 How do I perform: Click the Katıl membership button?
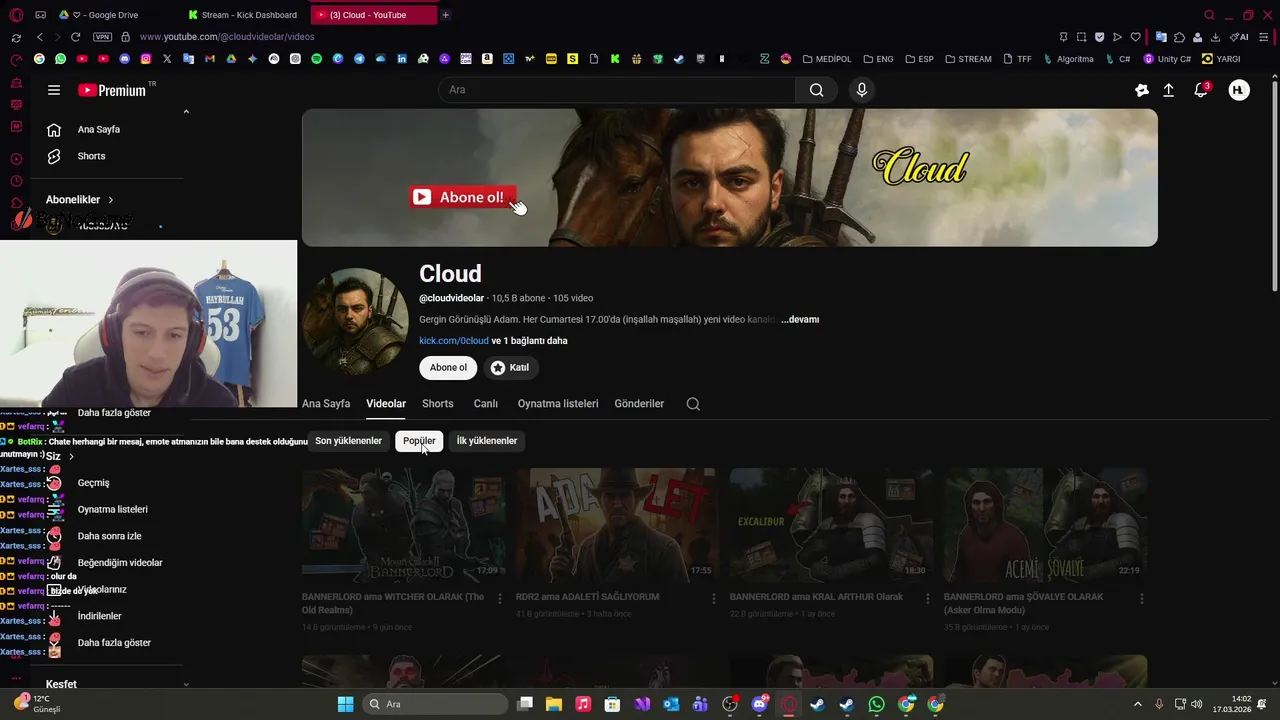511,368
